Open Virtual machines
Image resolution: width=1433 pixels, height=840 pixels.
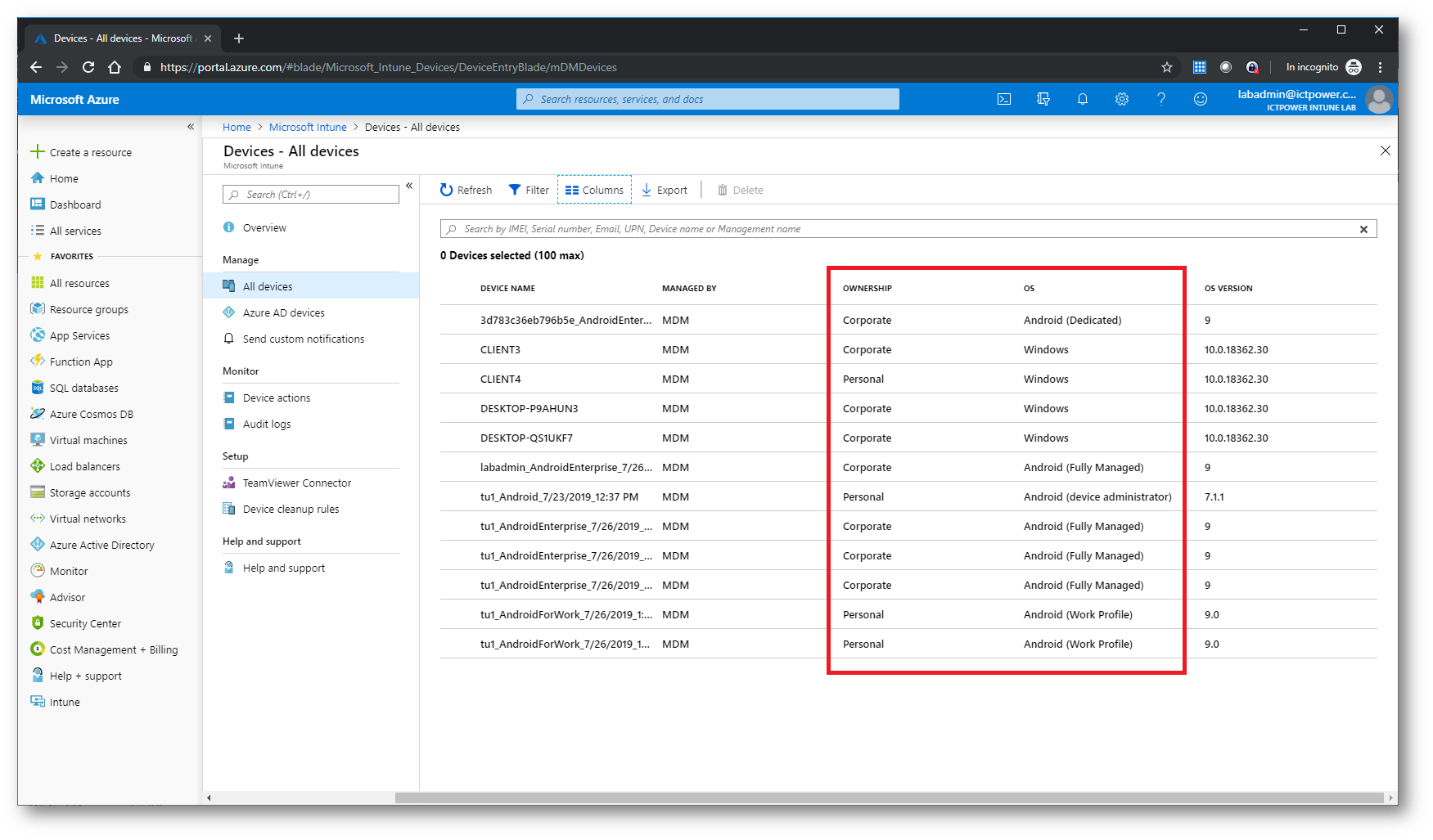(79, 440)
